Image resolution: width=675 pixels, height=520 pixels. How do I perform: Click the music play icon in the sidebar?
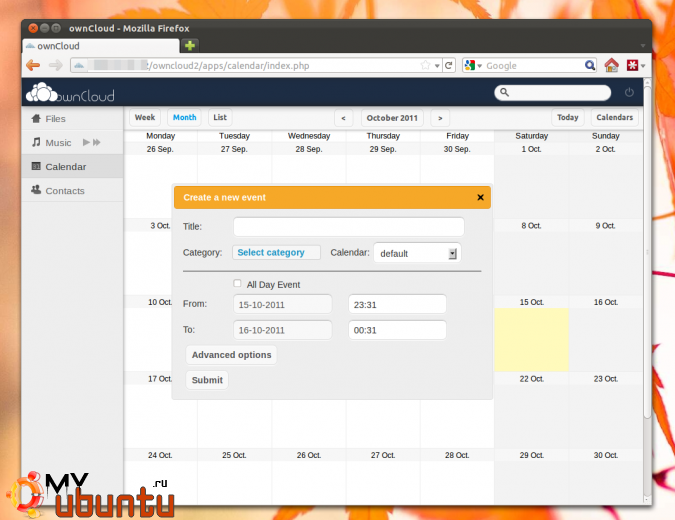pyautogui.click(x=87, y=142)
